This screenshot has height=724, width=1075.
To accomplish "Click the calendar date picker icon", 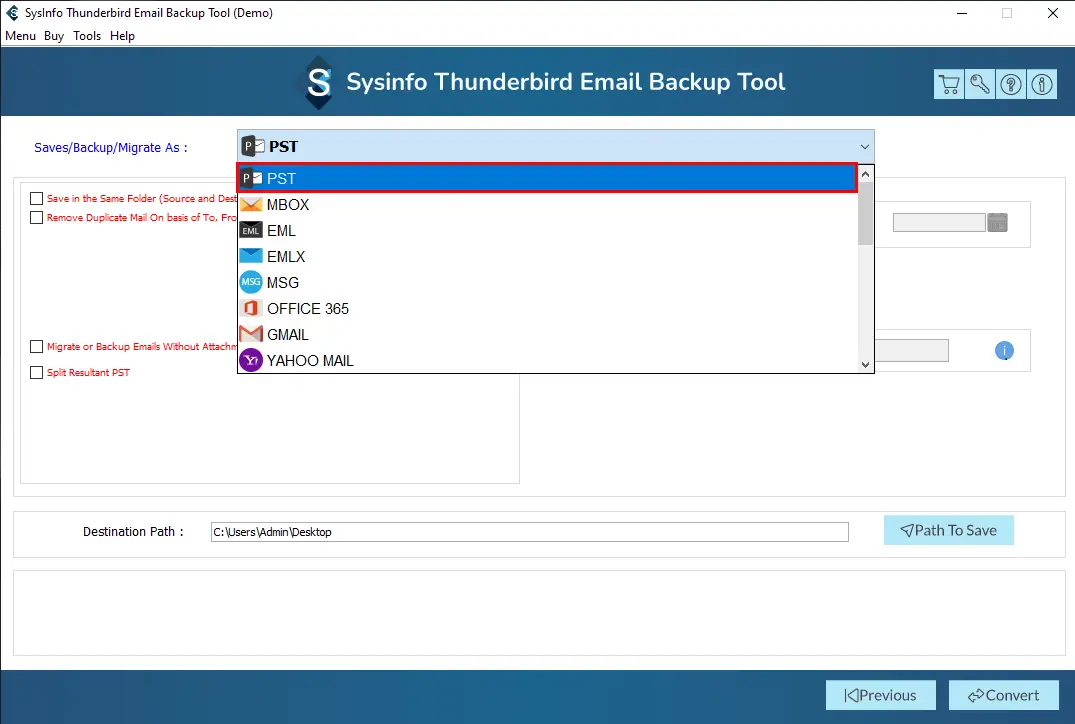I will click(997, 223).
